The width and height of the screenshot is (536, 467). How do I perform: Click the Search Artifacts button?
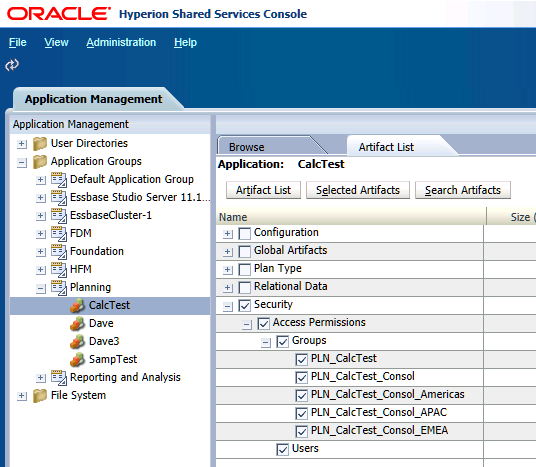tap(463, 190)
